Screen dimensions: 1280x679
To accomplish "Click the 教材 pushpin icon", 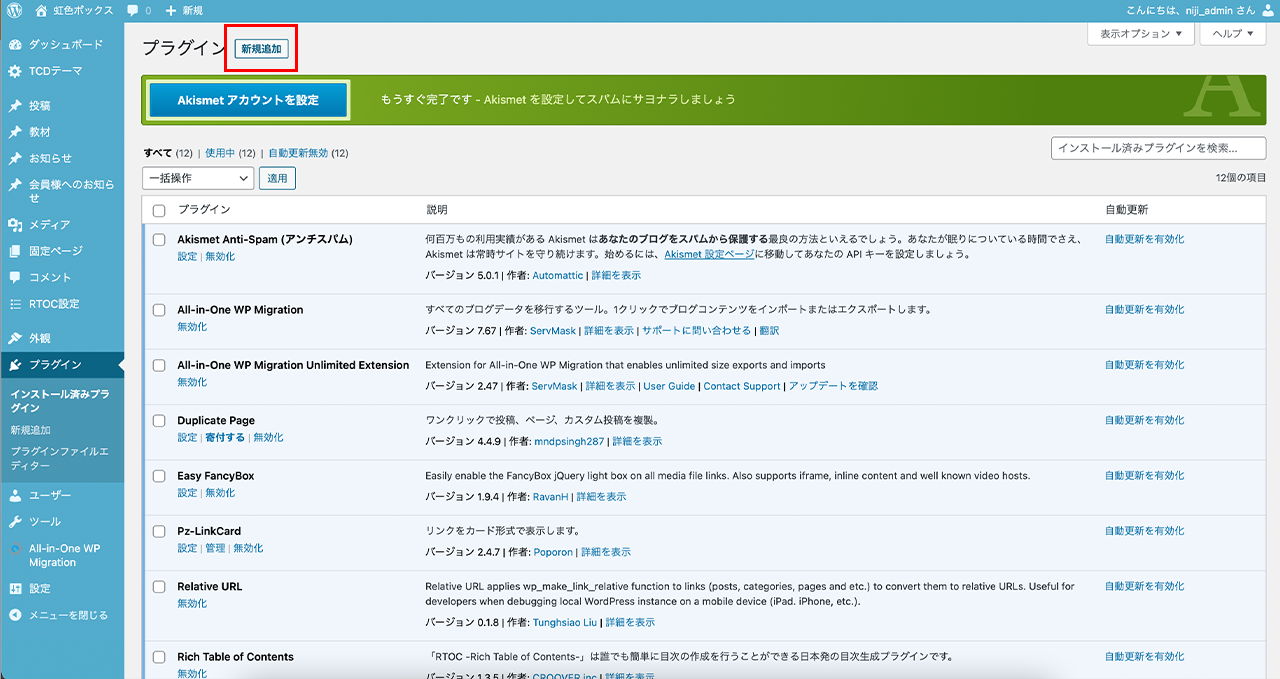I will coord(15,132).
